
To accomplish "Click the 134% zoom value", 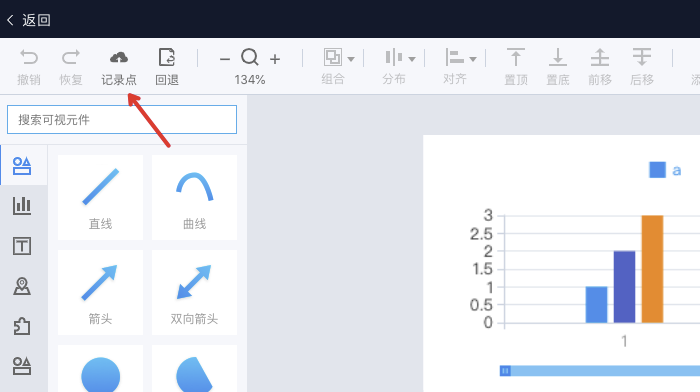I will pos(250,80).
